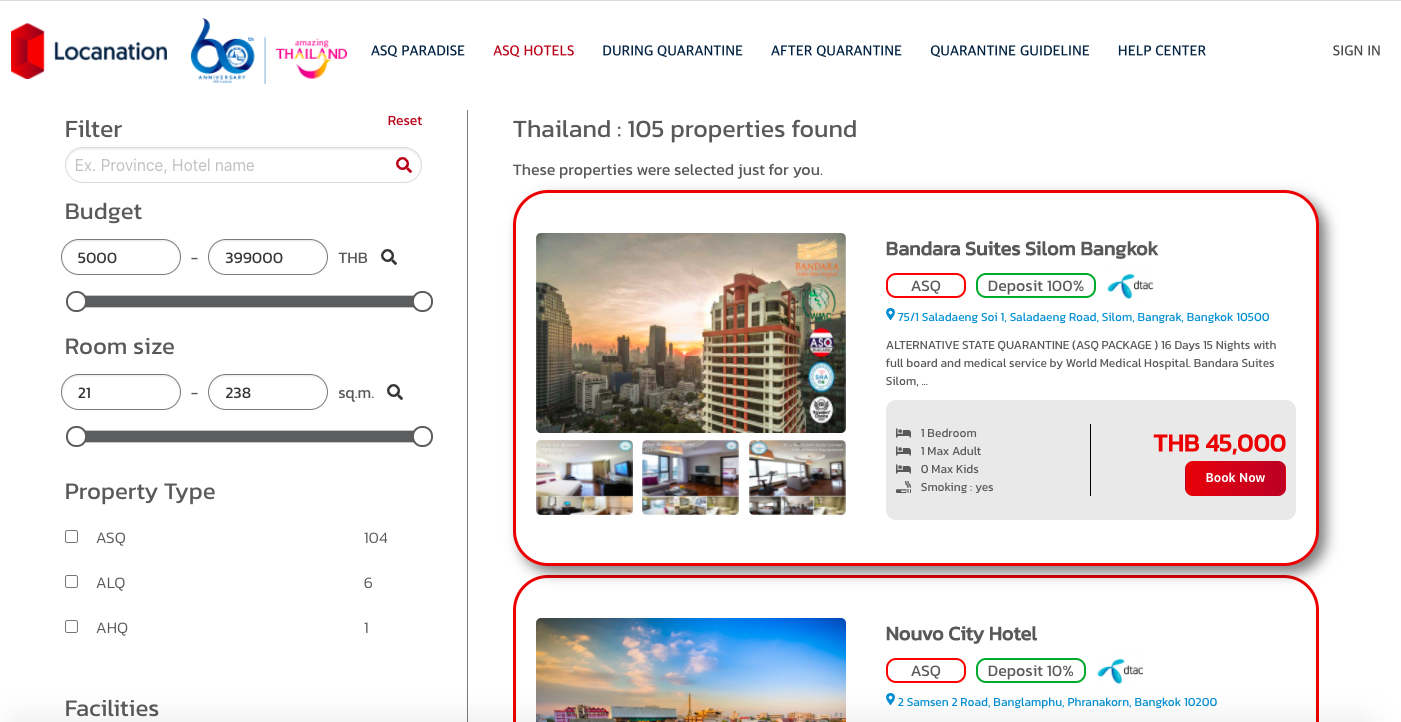Focus the Province or Hotel name search field

pyautogui.click(x=243, y=165)
